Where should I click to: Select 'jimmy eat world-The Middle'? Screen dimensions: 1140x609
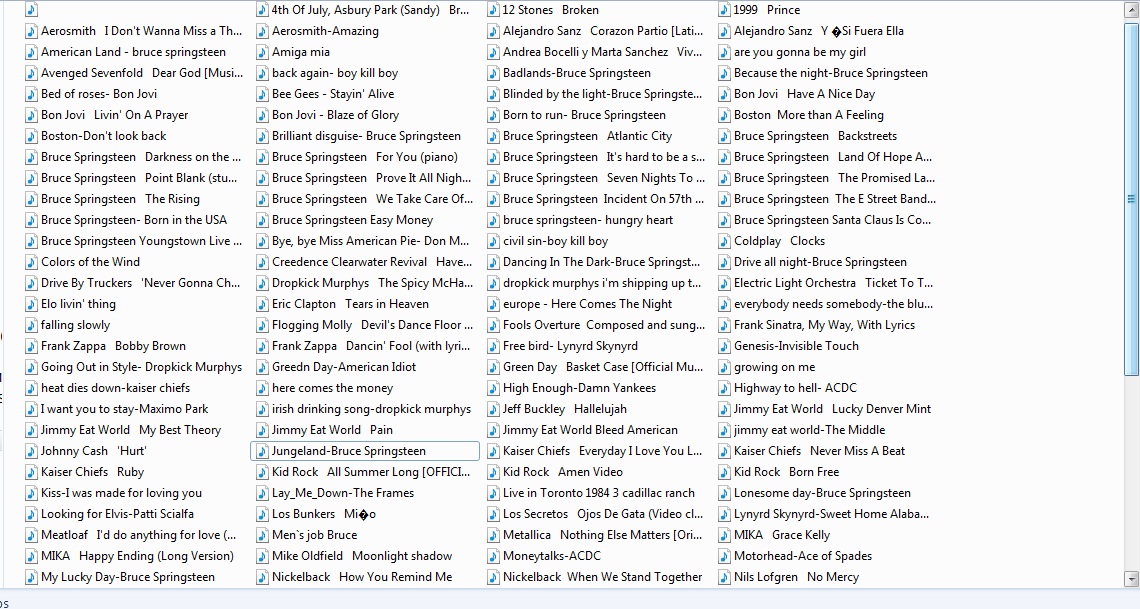coord(809,431)
